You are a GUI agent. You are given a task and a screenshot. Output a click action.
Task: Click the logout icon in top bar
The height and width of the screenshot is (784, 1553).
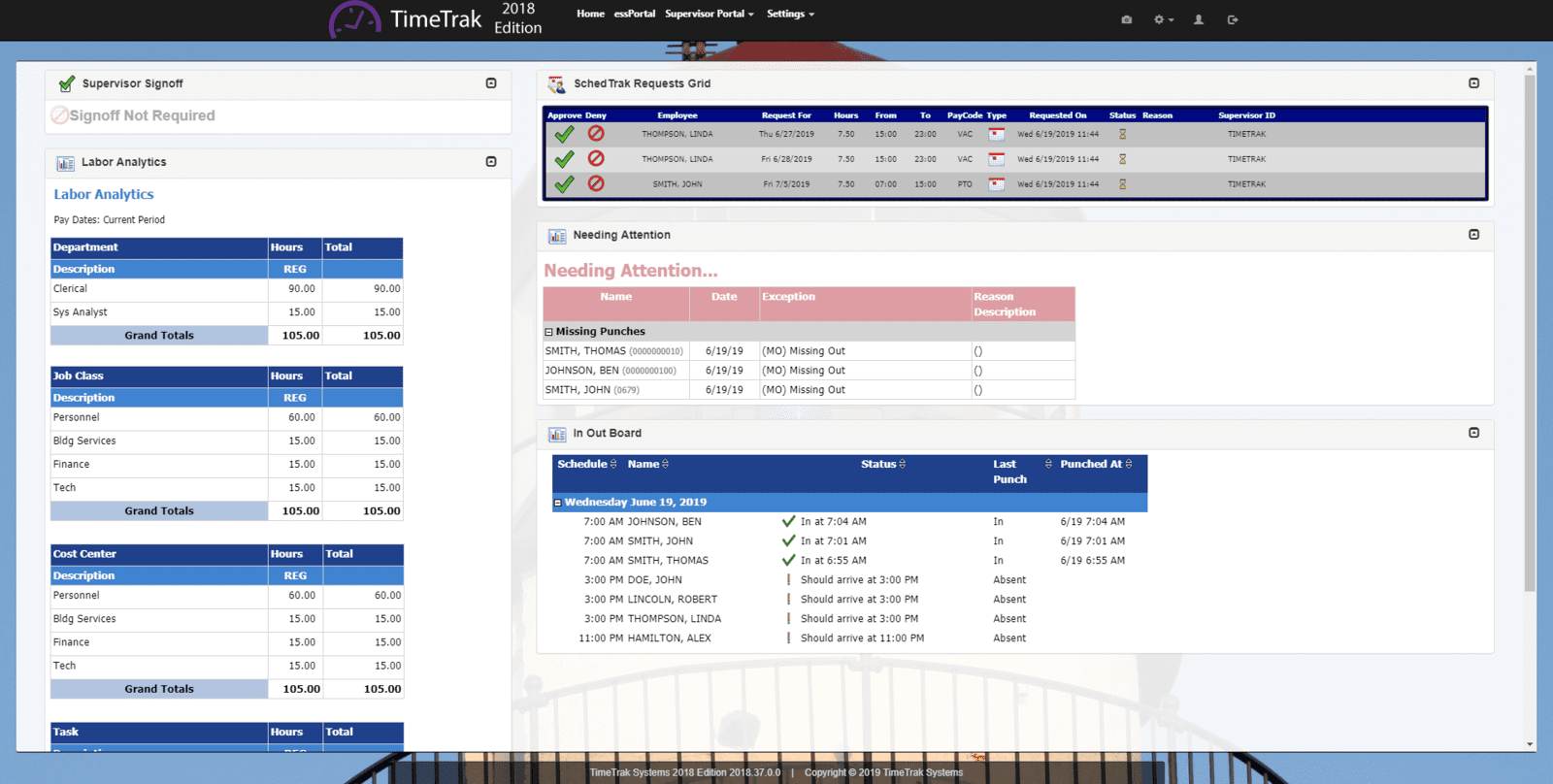[1233, 19]
